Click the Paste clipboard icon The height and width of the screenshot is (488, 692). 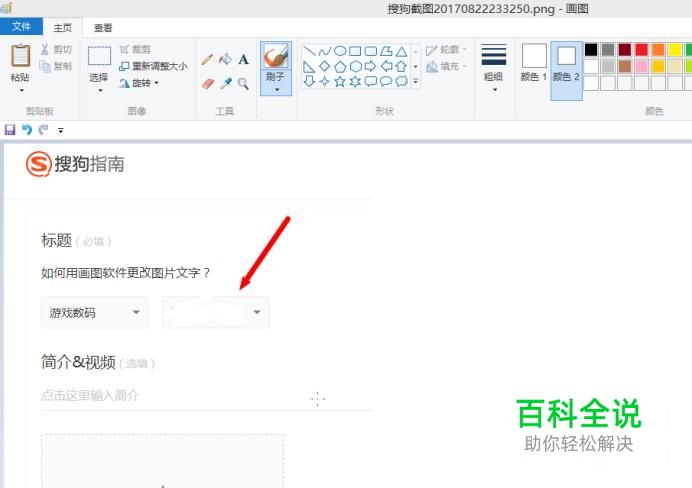(x=20, y=56)
